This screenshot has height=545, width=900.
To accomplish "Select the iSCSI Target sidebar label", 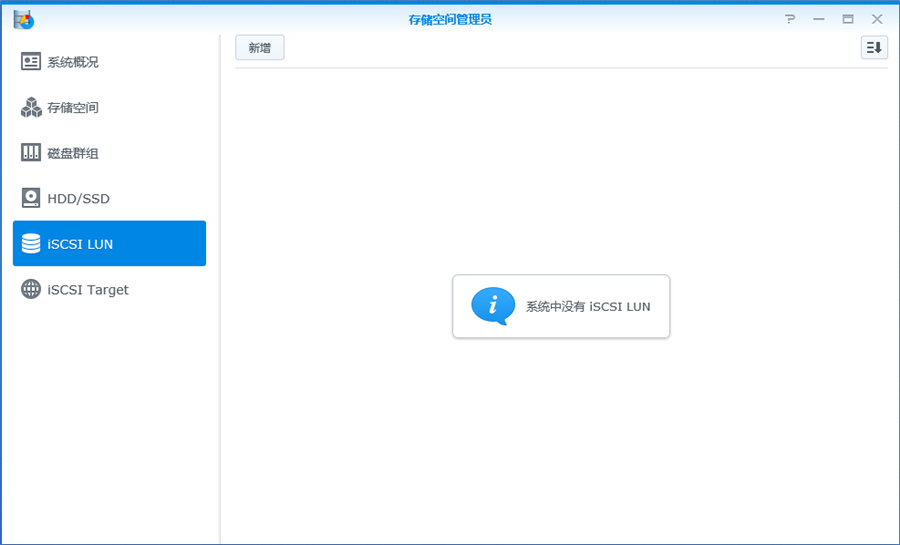I will click(88, 290).
